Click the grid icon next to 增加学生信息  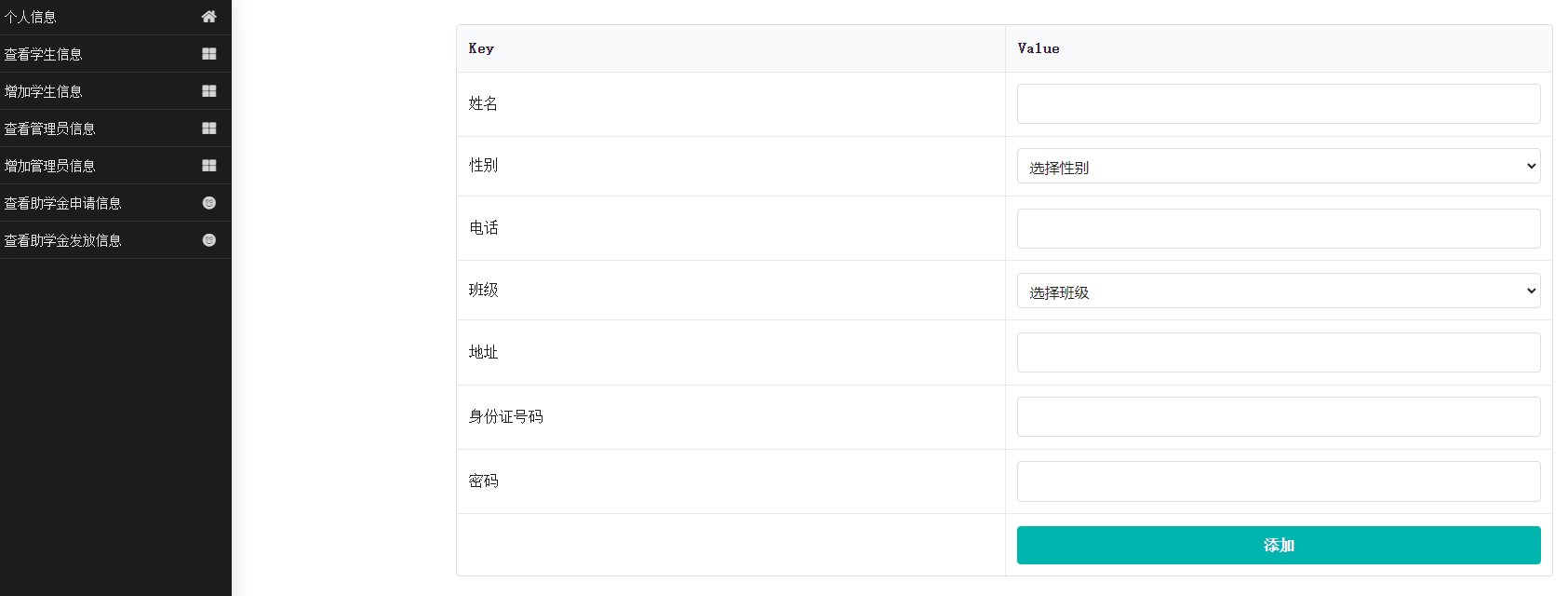(x=208, y=90)
